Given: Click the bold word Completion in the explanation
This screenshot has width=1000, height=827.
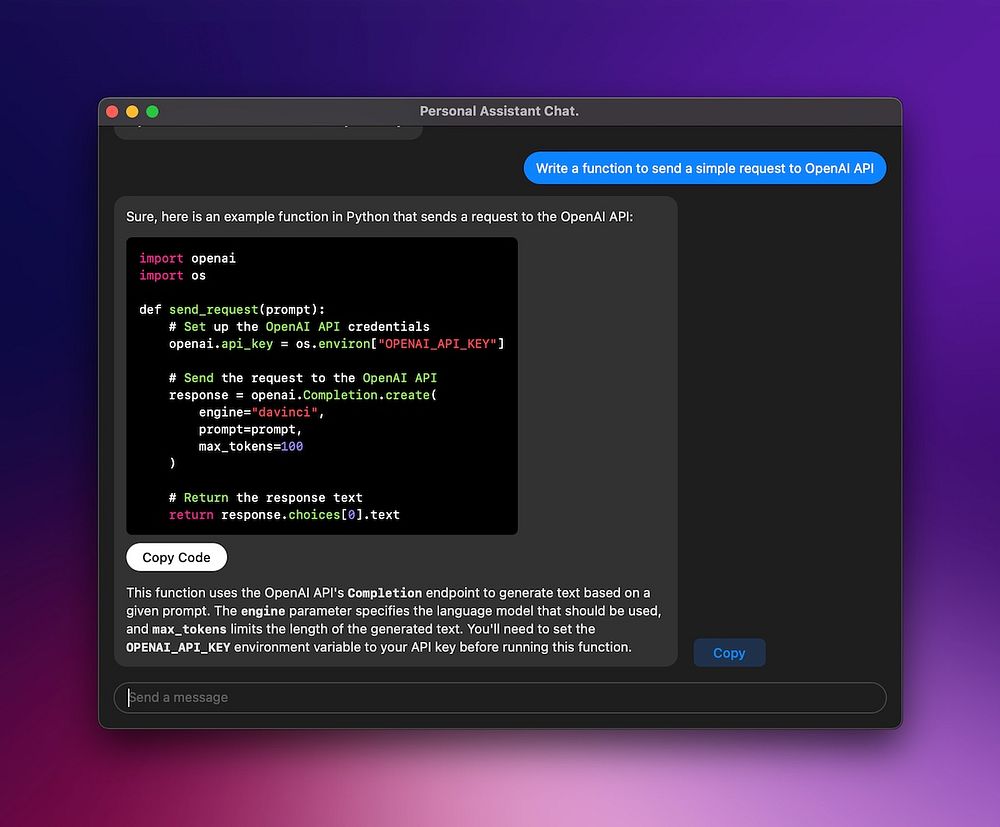Looking at the screenshot, I should tap(385, 593).
